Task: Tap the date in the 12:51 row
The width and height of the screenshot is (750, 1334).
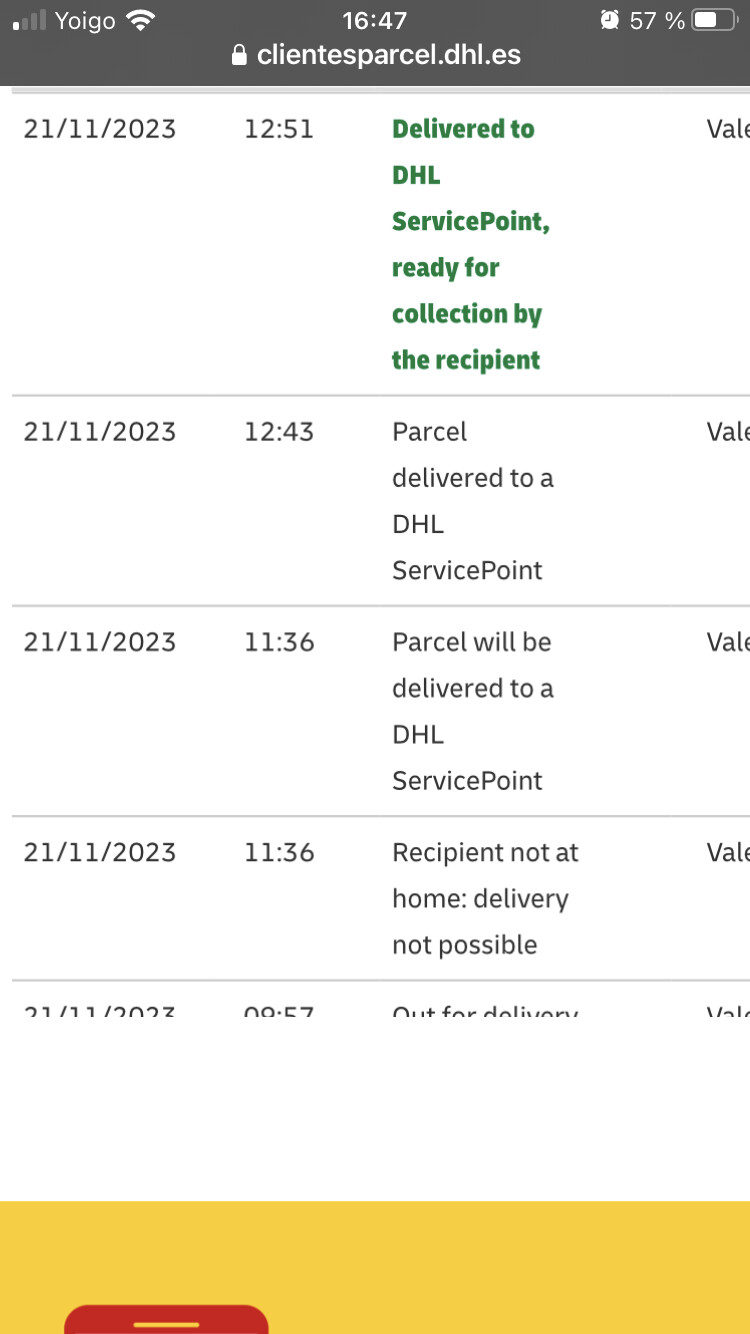Action: click(100, 129)
